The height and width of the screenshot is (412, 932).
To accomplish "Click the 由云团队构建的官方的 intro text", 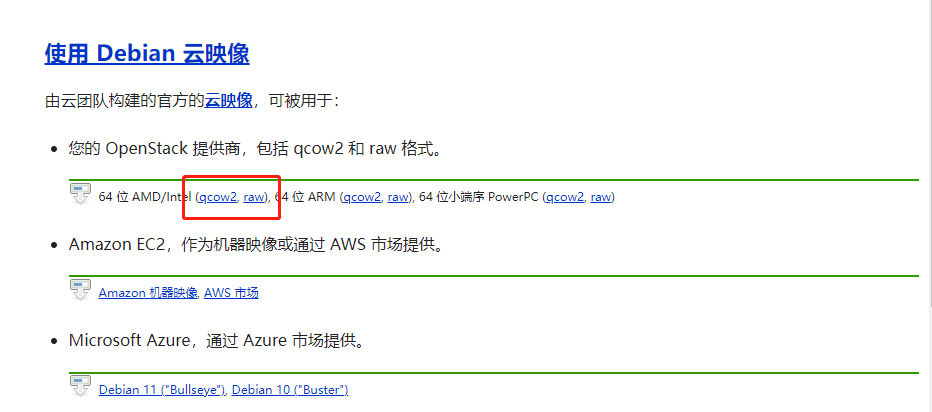I will pos(125,100).
